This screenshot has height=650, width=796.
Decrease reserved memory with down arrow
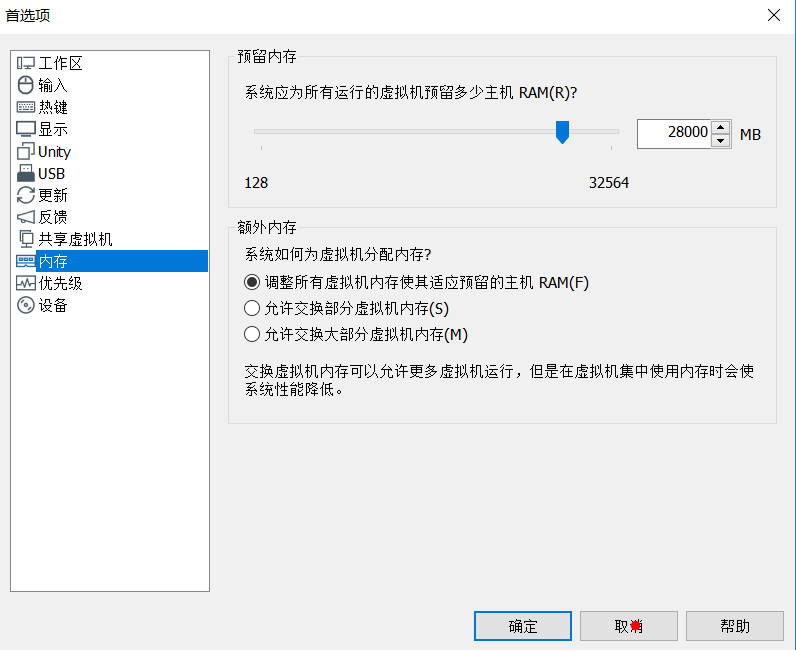click(x=721, y=141)
